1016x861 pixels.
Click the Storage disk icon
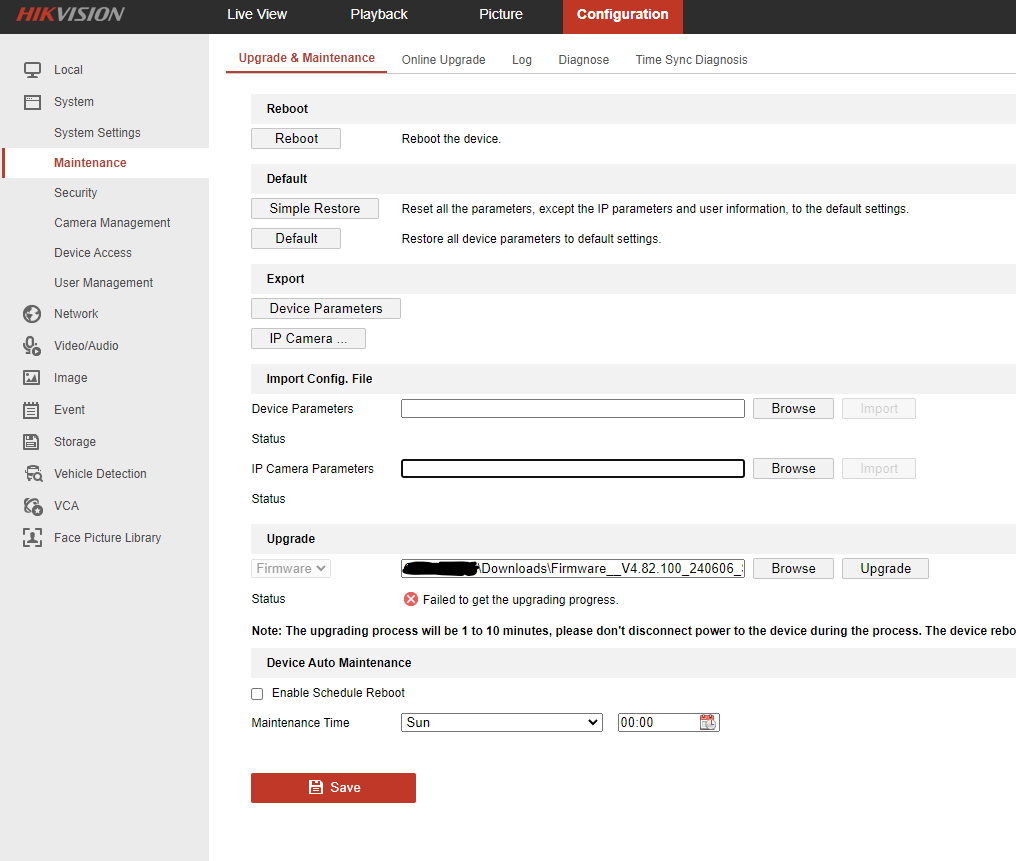pos(32,442)
